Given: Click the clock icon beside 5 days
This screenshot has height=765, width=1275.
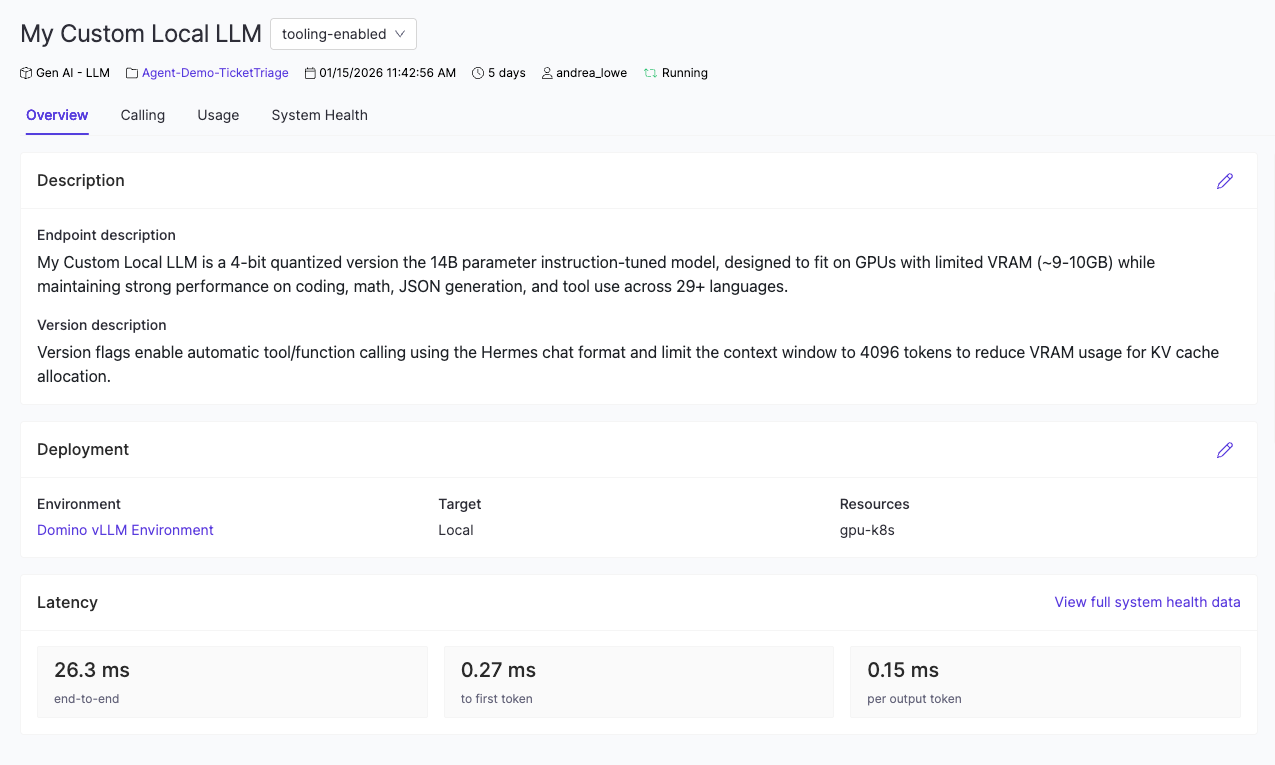Looking at the screenshot, I should (478, 73).
